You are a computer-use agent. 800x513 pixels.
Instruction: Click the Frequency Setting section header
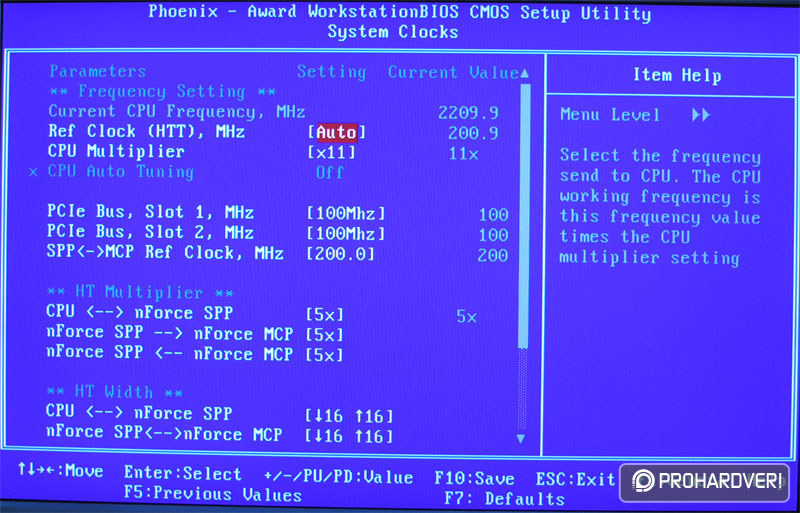pos(163,92)
